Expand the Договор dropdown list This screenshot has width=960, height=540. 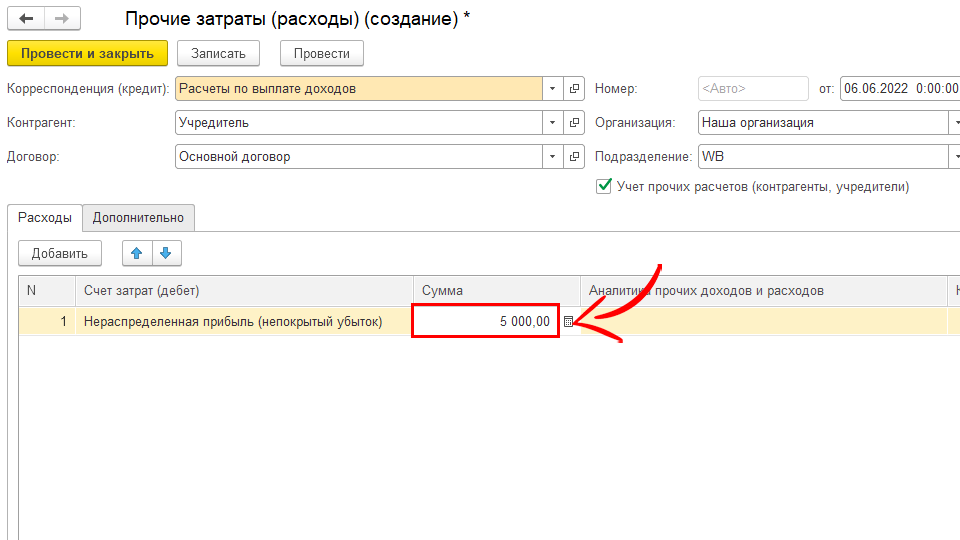[x=553, y=157]
